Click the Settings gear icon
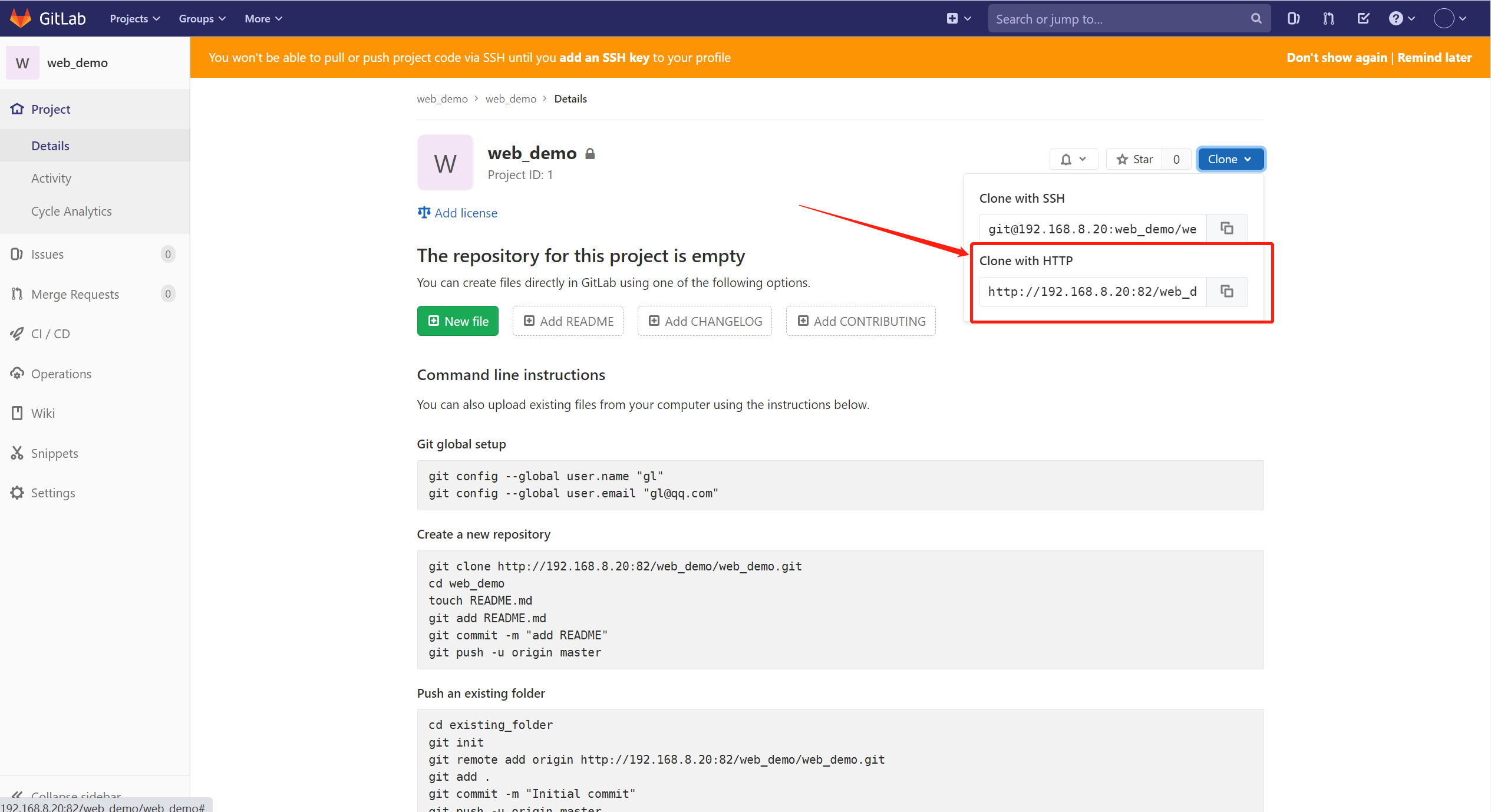Viewport: 1491px width, 812px height. pyautogui.click(x=17, y=493)
